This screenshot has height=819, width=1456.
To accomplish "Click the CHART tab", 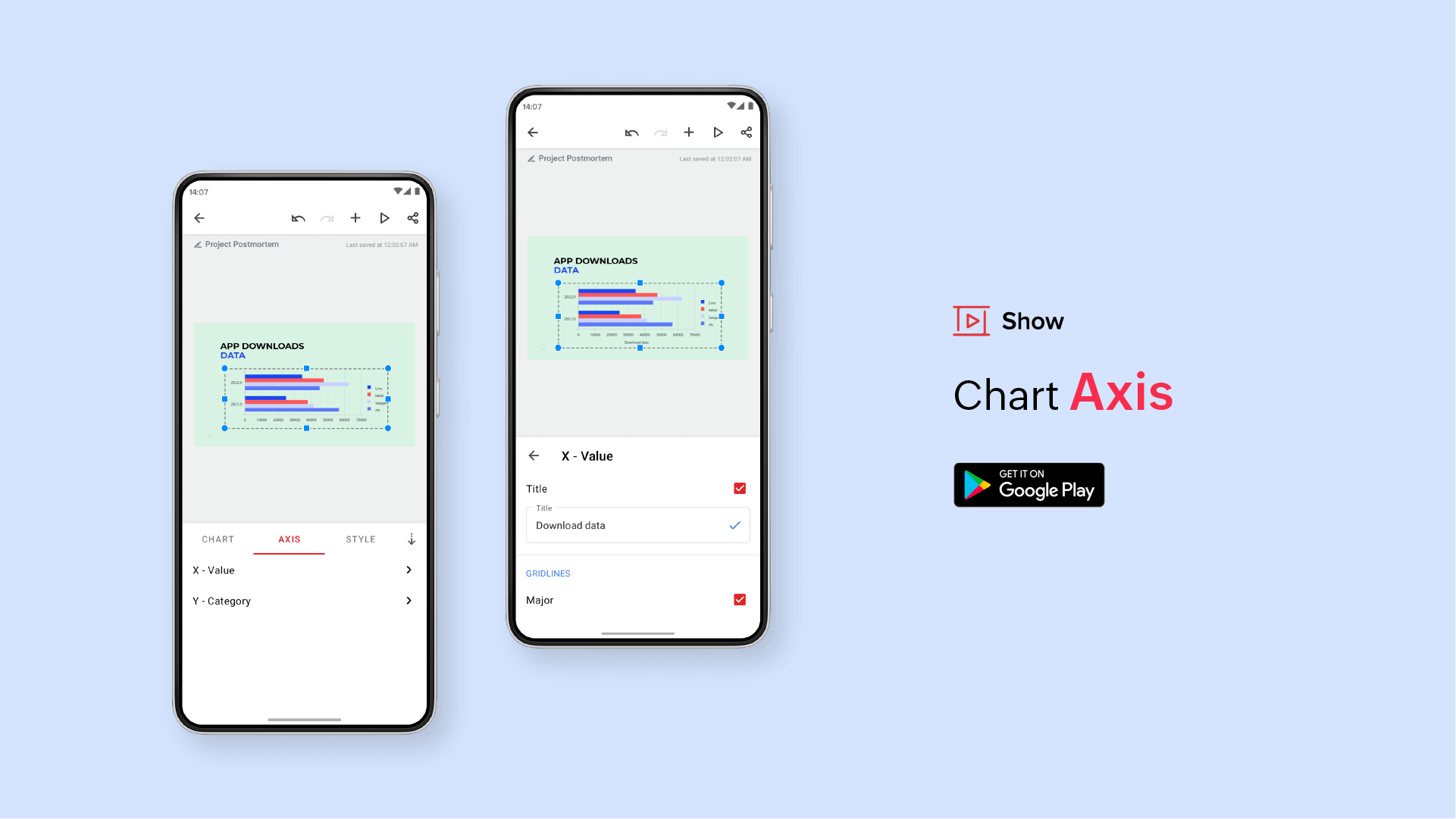I will point(217,539).
